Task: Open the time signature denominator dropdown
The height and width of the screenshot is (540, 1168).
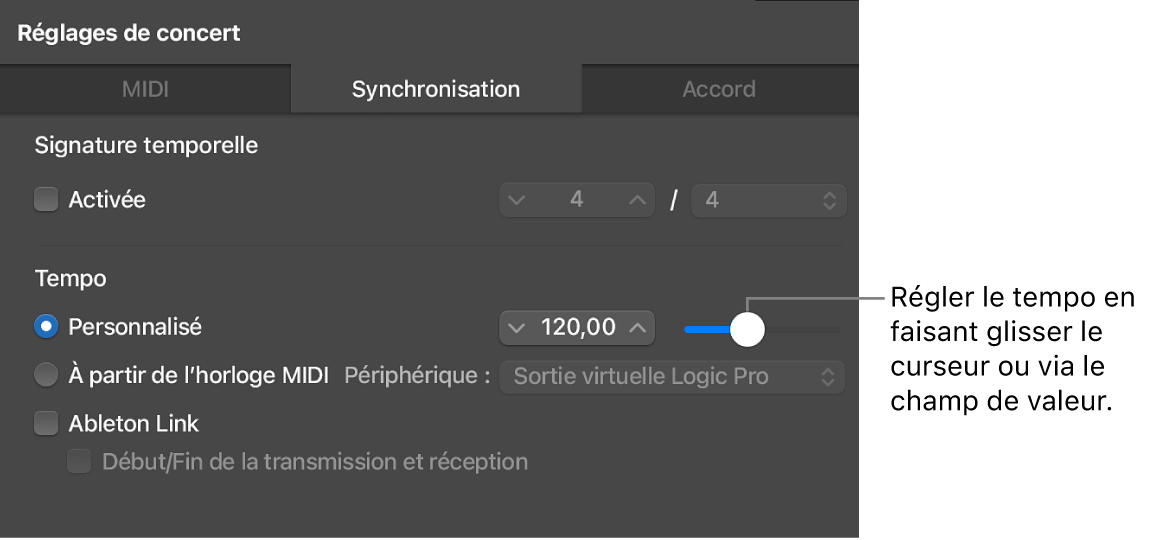Action: pyautogui.click(x=769, y=200)
